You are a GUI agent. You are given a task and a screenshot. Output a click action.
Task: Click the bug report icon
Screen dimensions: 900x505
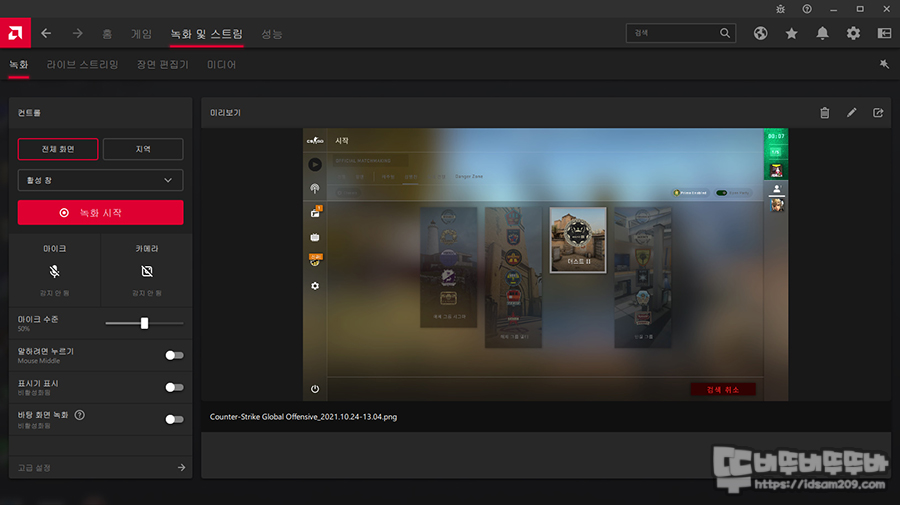[781, 9]
